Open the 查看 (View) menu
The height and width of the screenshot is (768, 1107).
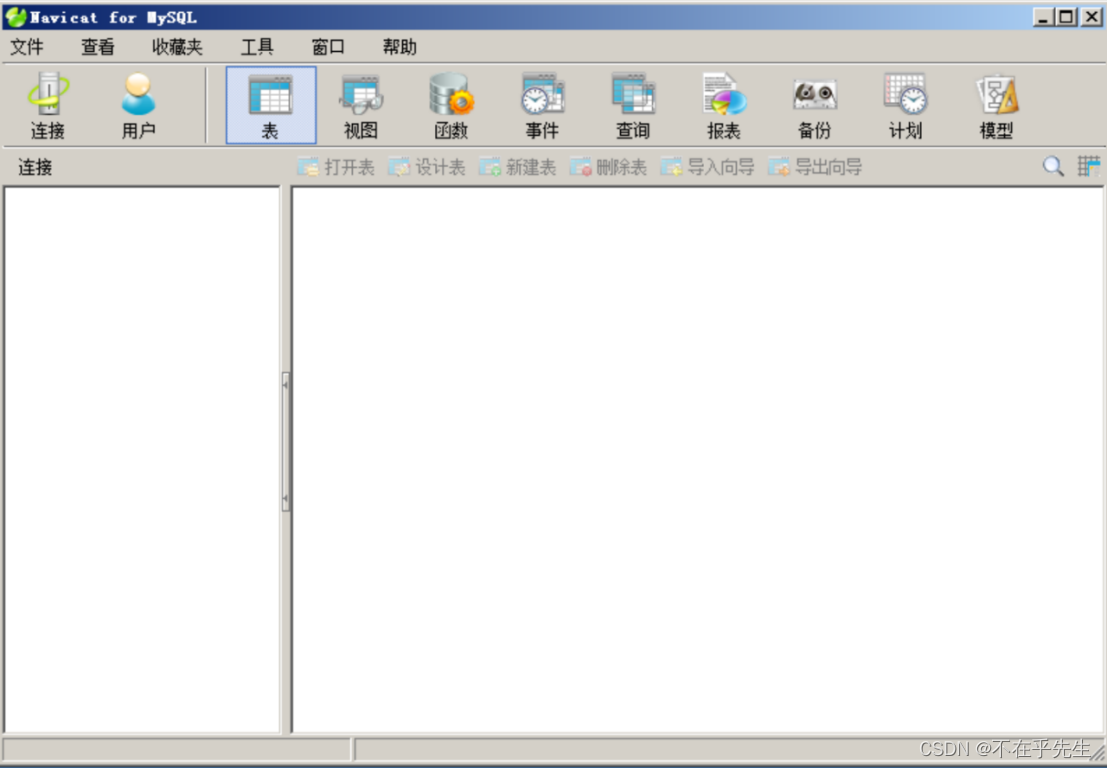point(97,47)
